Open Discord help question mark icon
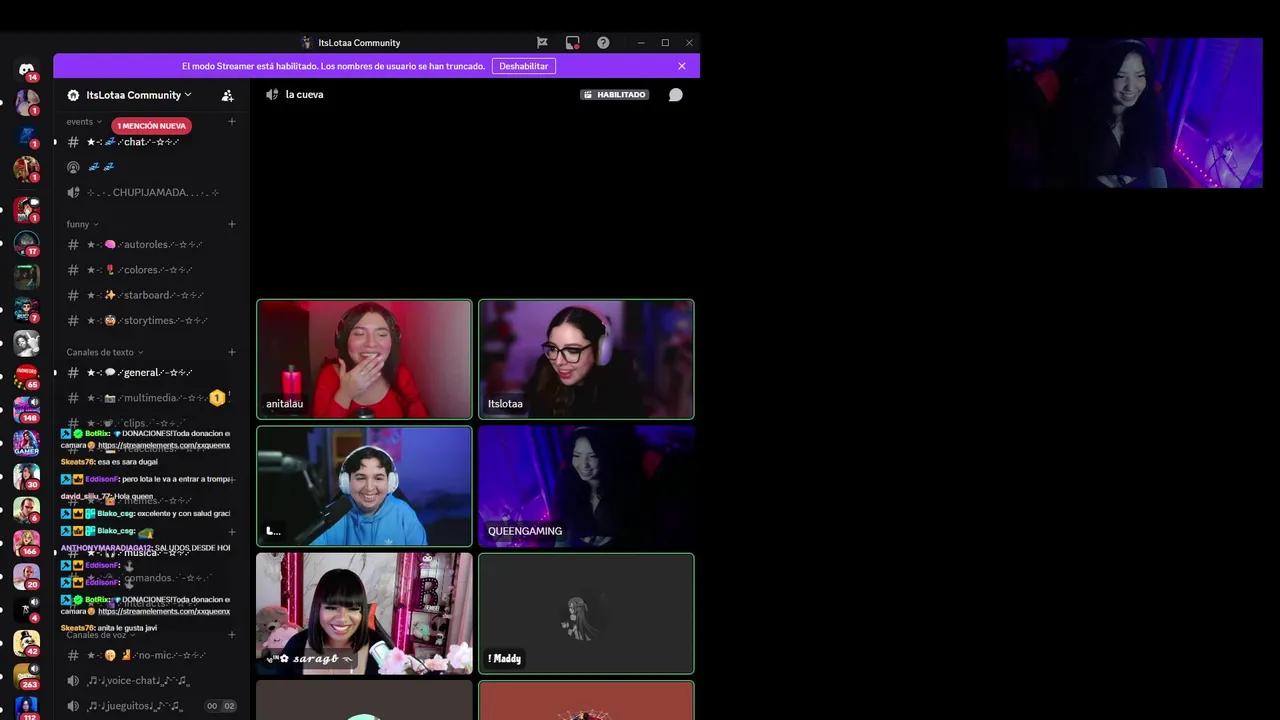The image size is (1280, 720). (603, 43)
